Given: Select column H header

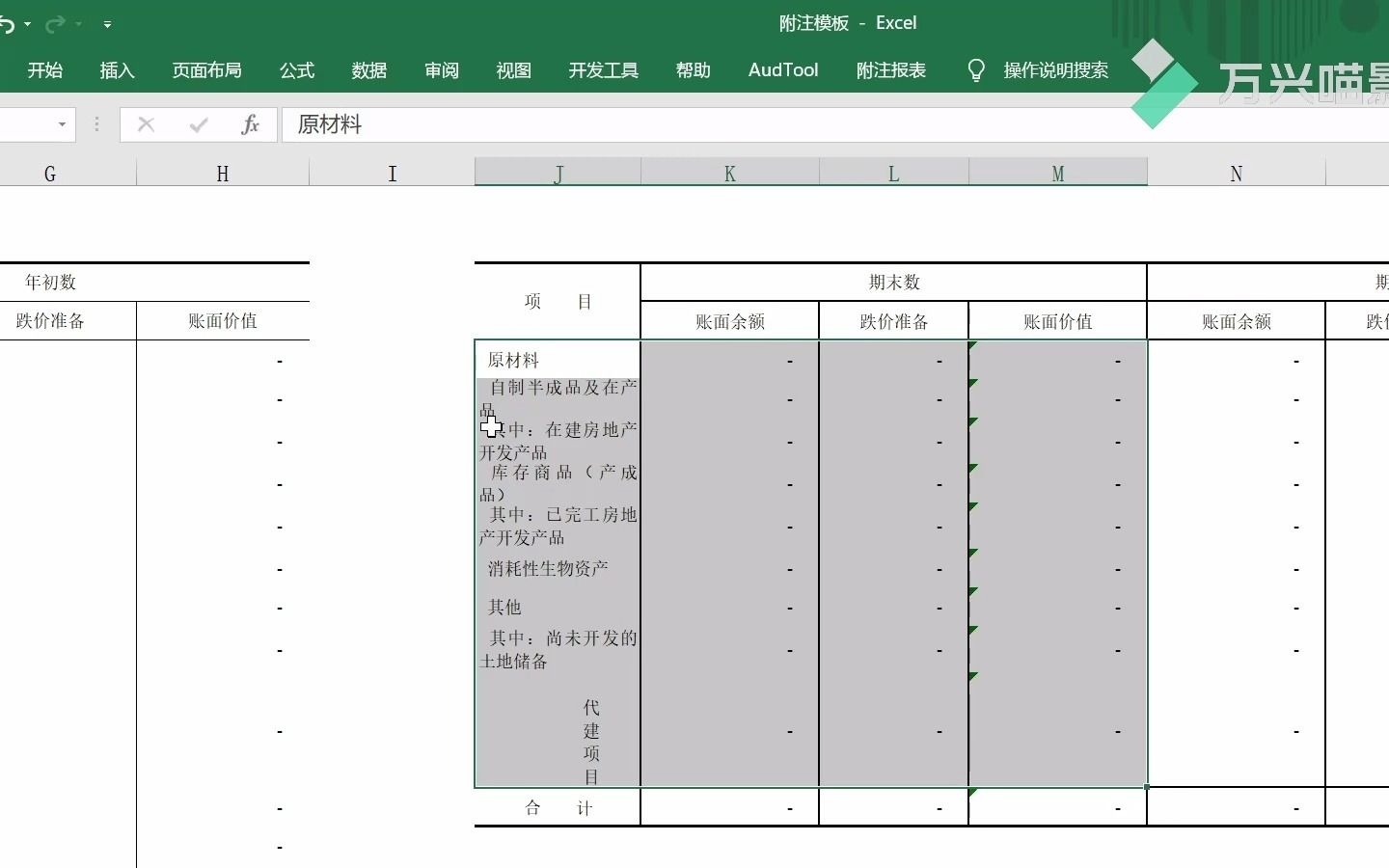Looking at the screenshot, I should click(x=223, y=174).
